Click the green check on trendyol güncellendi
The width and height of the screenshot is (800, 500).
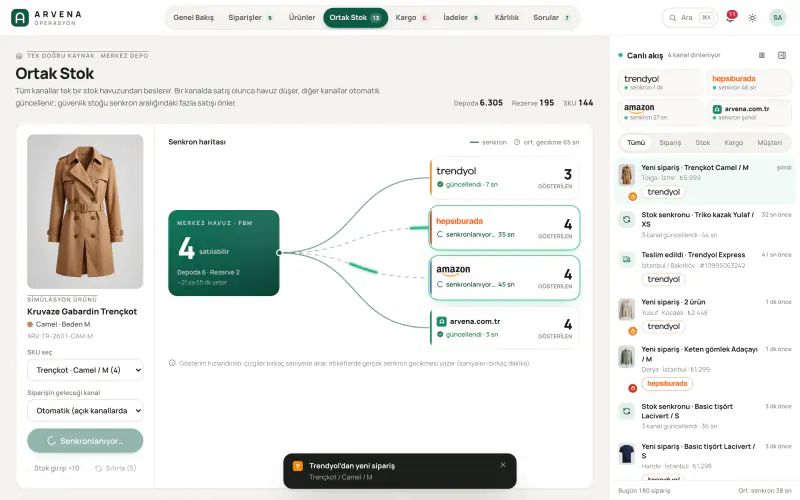point(440,185)
